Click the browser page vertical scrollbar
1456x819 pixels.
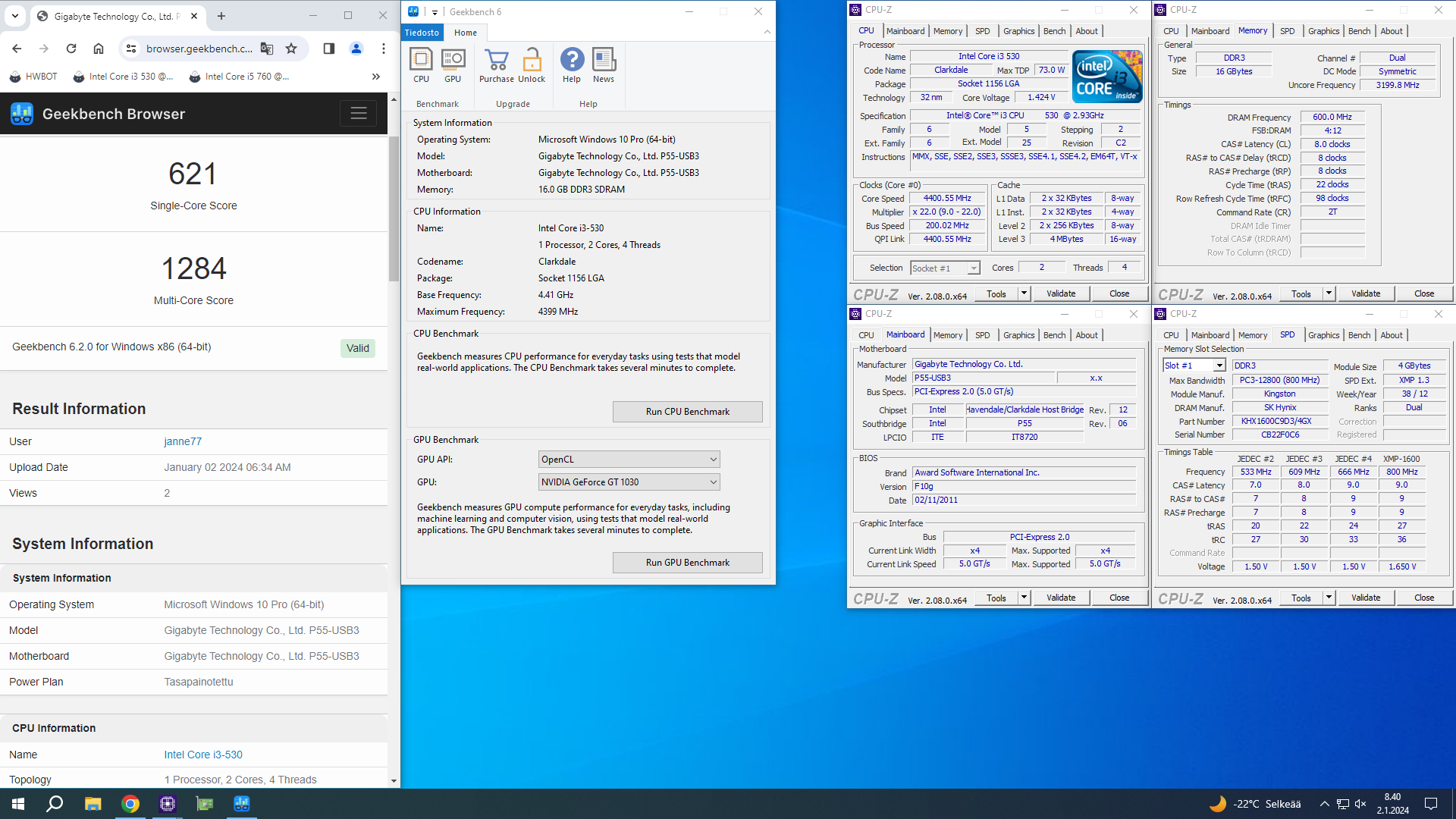(x=394, y=209)
